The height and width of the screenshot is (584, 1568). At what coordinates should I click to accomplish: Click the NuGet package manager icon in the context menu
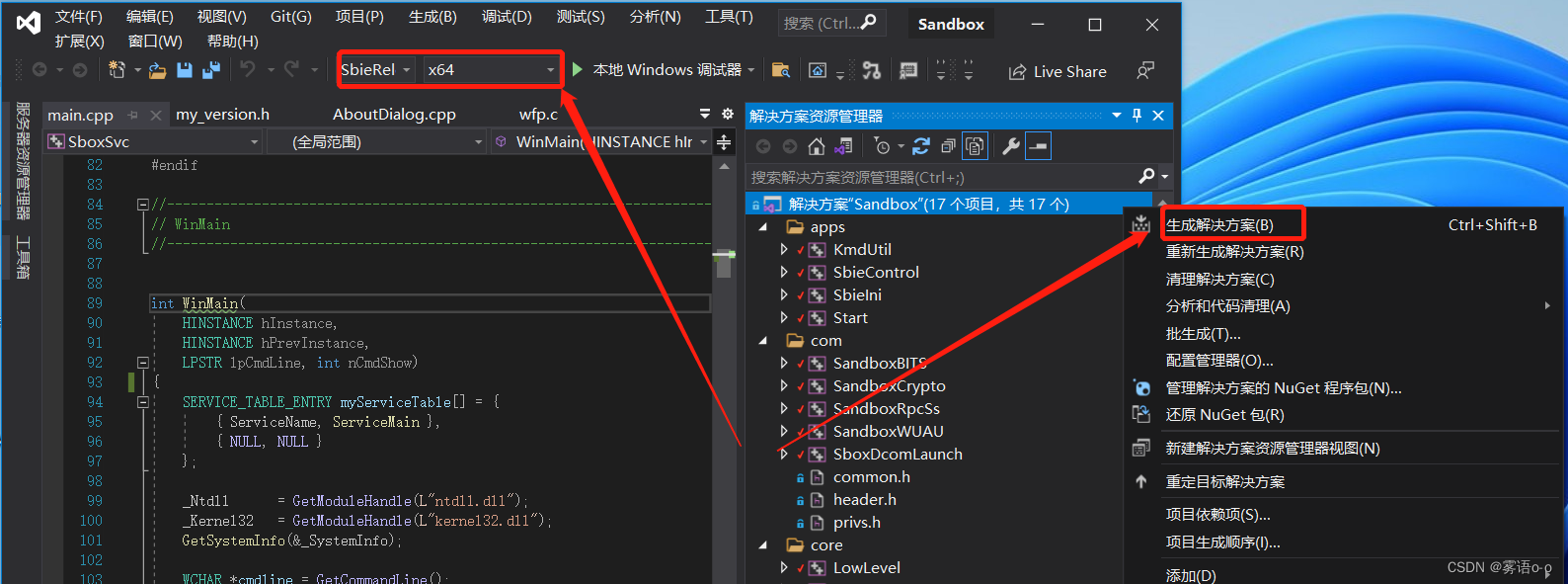point(1141,388)
